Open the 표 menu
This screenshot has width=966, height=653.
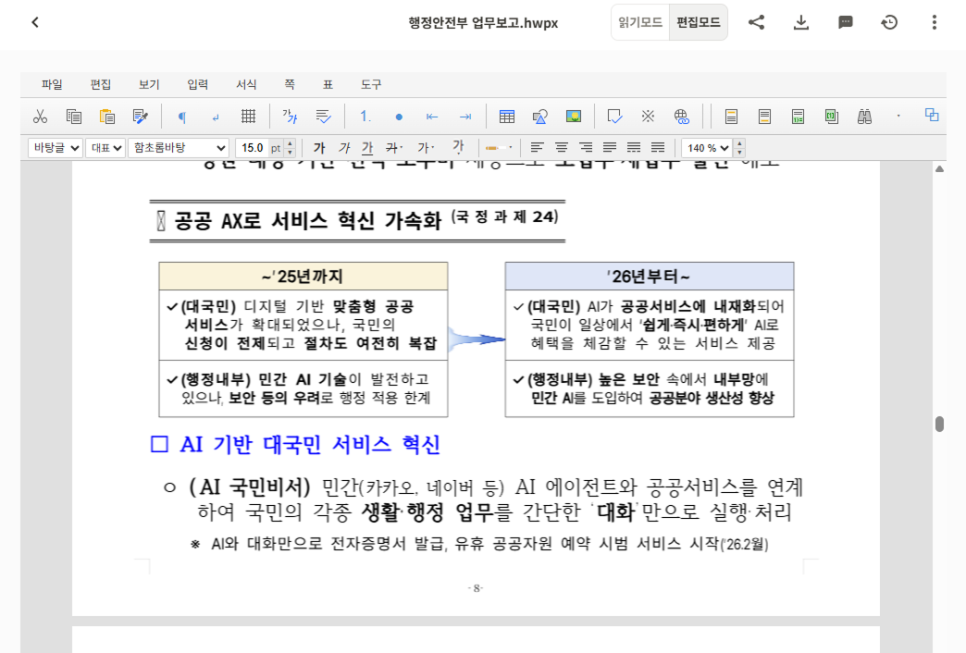(x=328, y=84)
